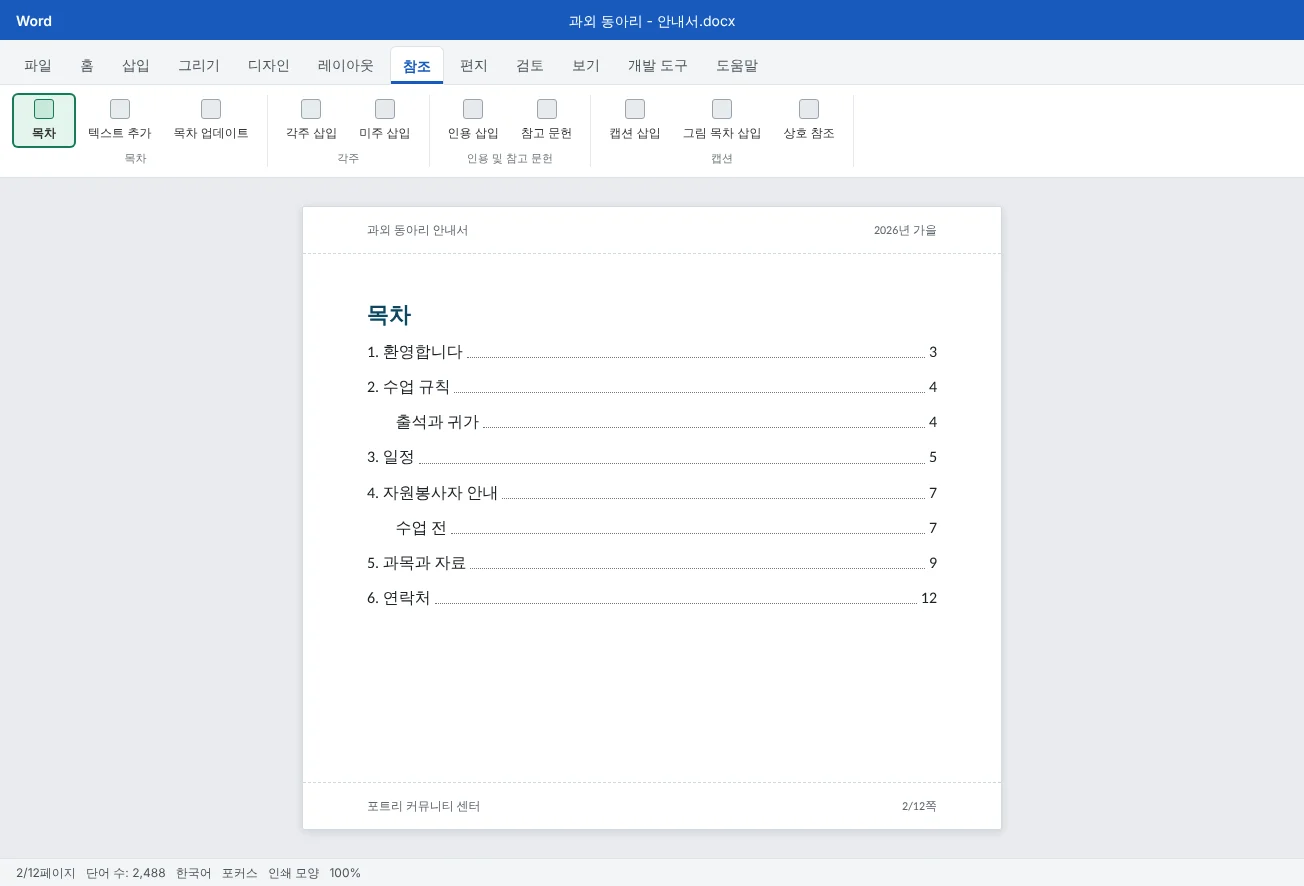This screenshot has width=1304, height=886.
Task: Click the 인용 삽입 citation icon
Action: click(x=473, y=109)
